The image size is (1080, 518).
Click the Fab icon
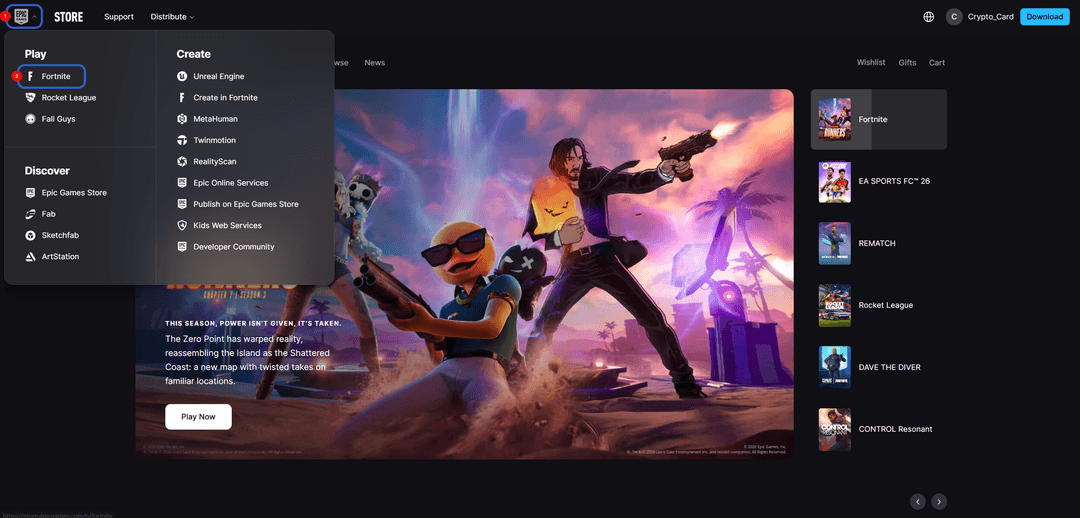[30, 214]
